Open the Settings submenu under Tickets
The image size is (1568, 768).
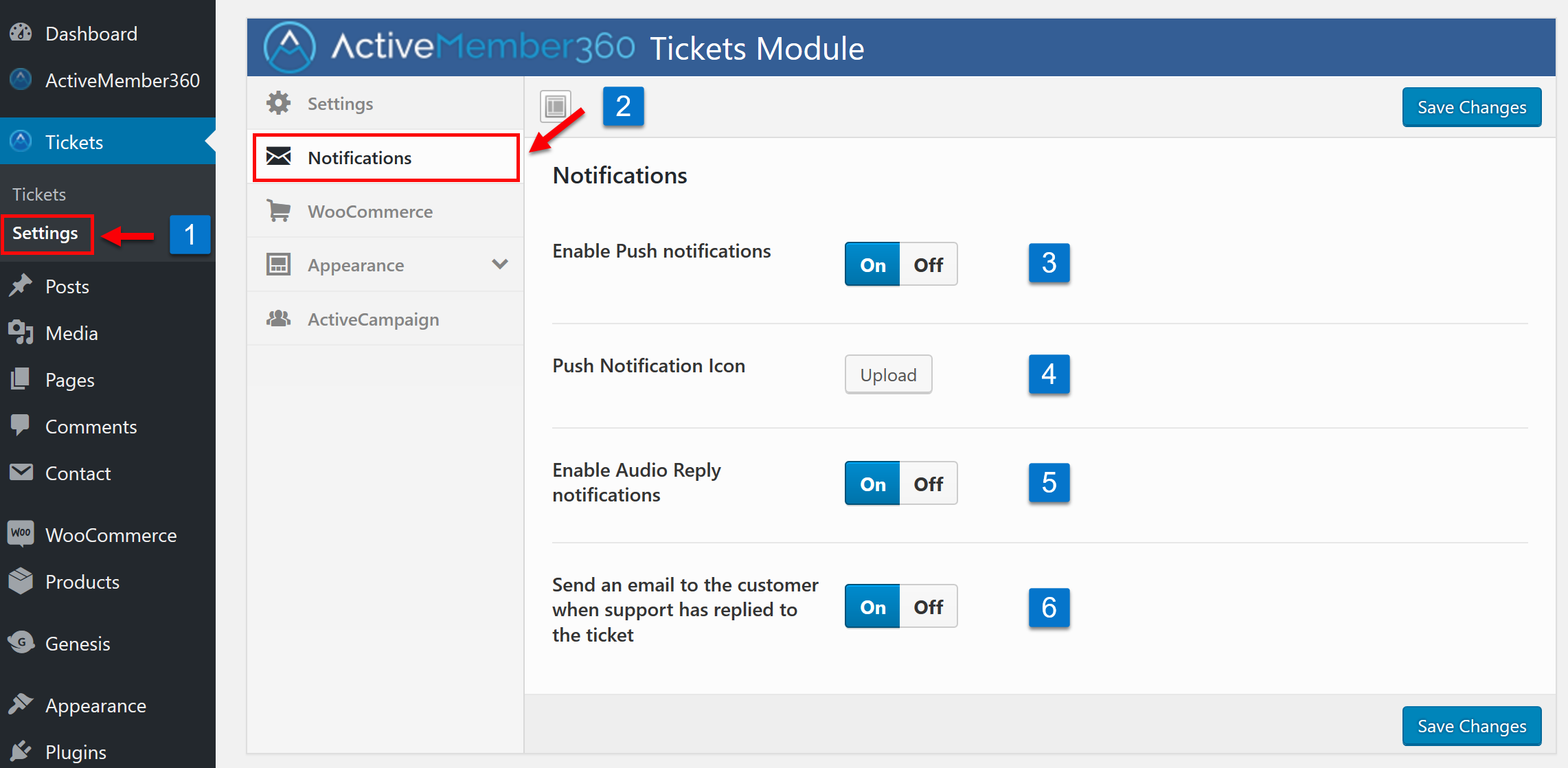(45, 234)
